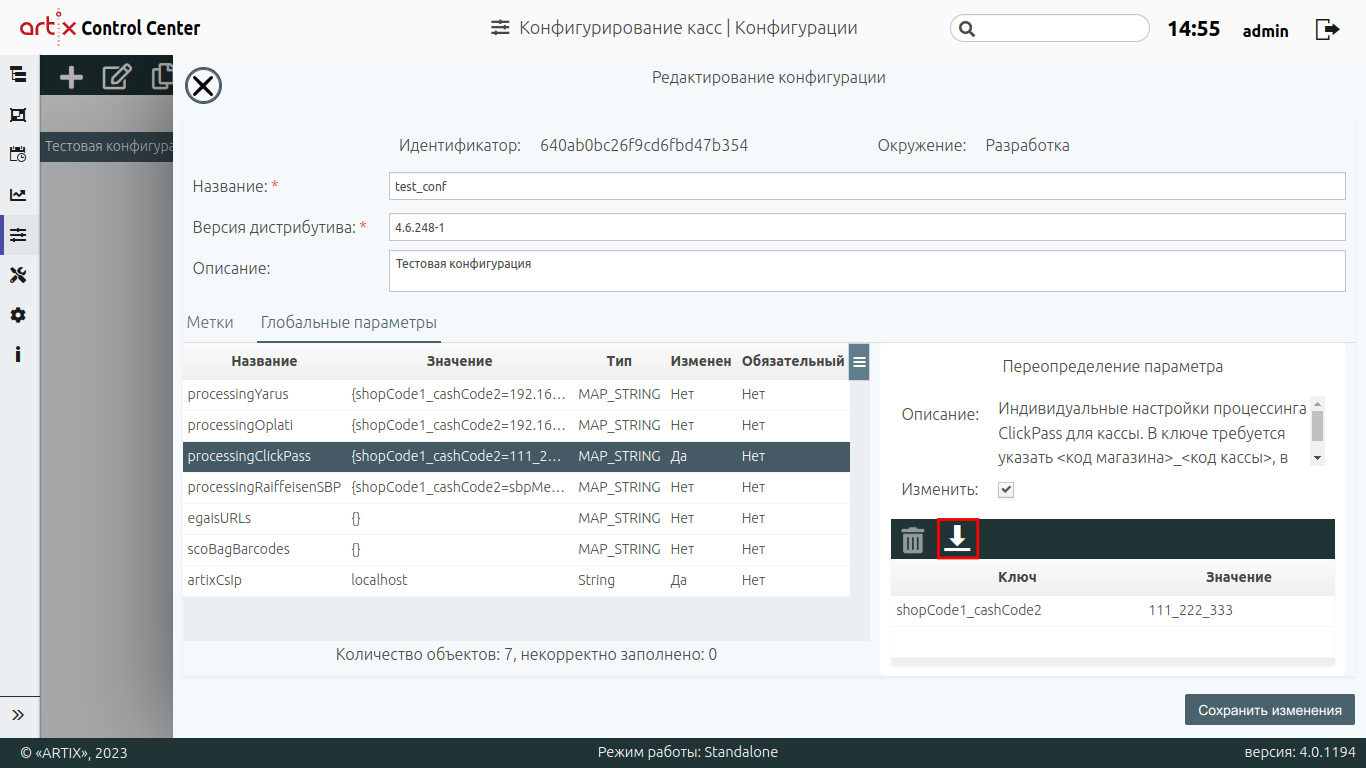Click the key table horizontal scrollbar
1366x768 pixels.
[x=1113, y=662]
